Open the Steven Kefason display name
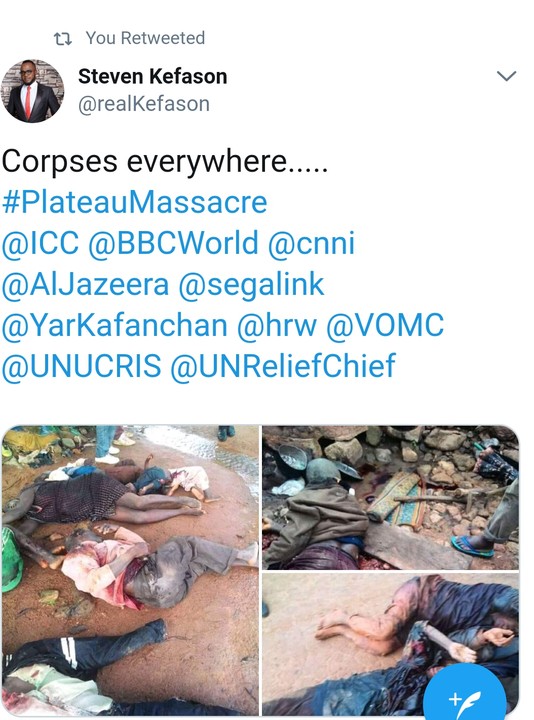 152,76
